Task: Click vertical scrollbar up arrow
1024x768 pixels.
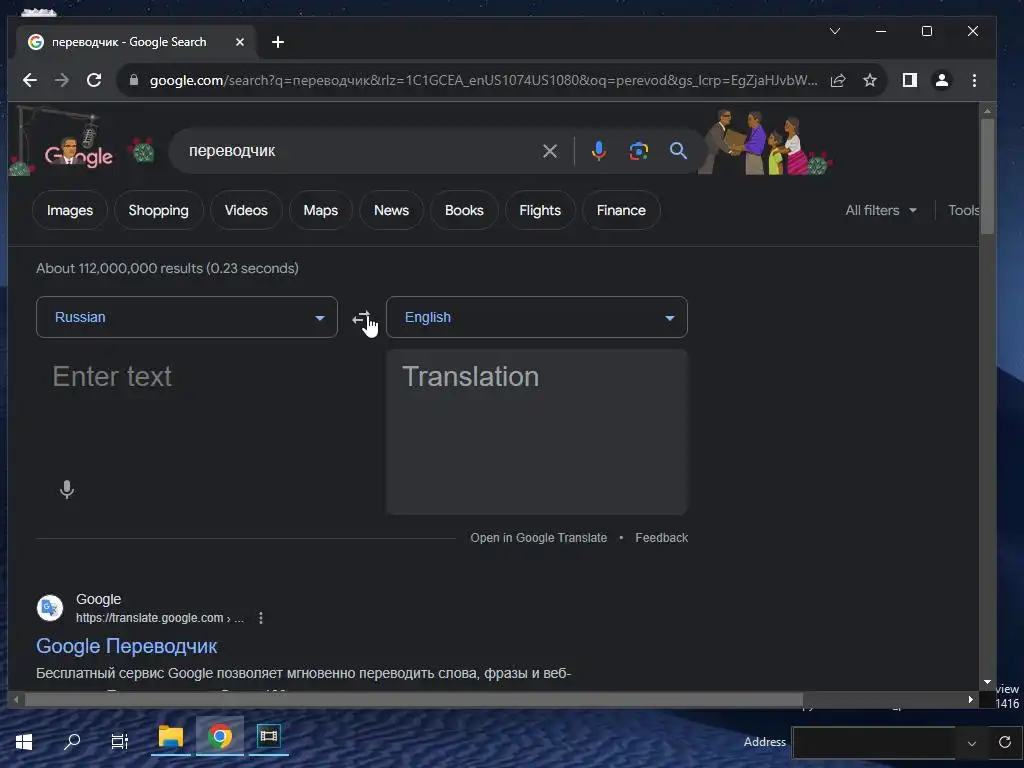Action: (987, 111)
